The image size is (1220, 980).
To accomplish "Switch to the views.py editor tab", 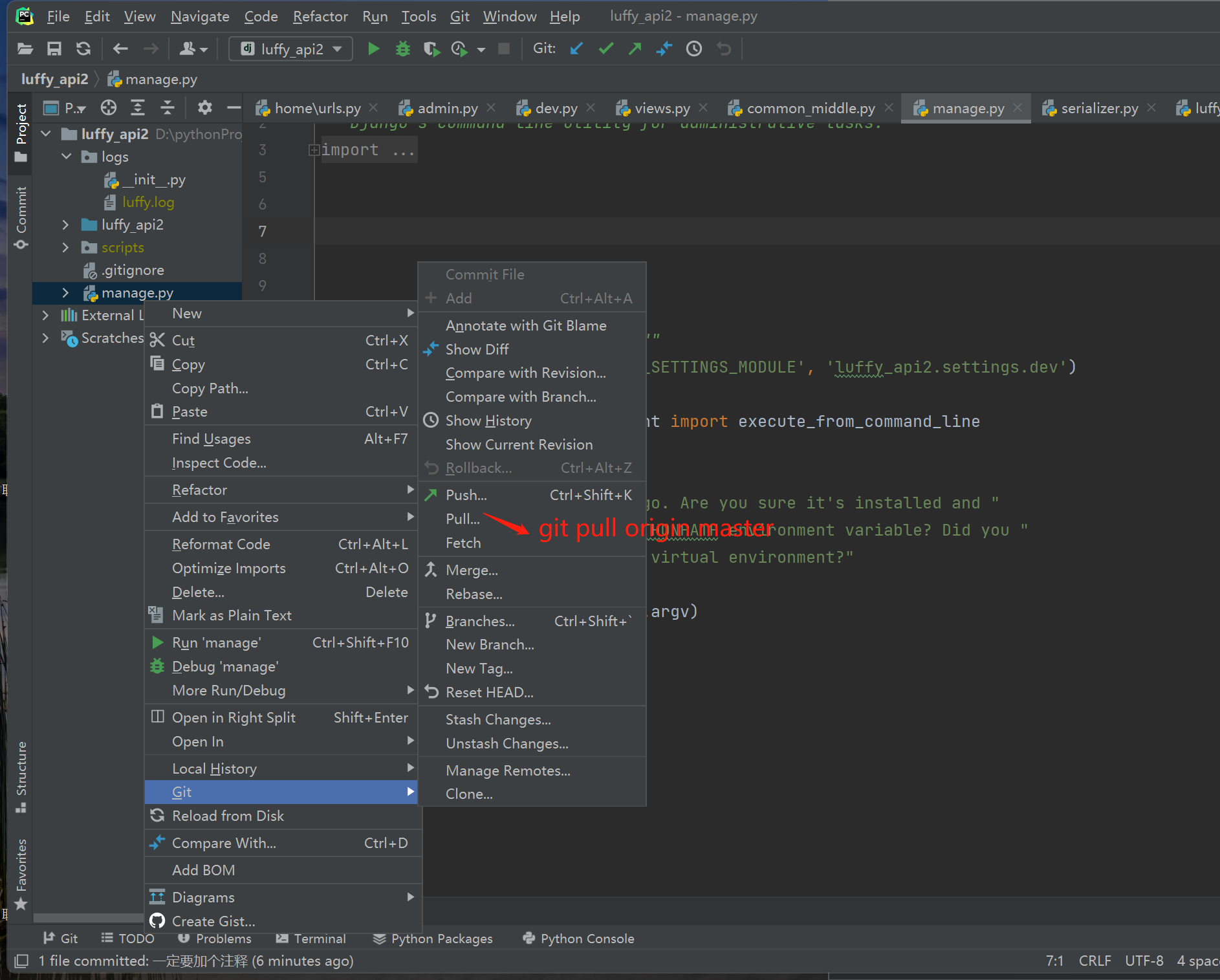I will [x=662, y=109].
